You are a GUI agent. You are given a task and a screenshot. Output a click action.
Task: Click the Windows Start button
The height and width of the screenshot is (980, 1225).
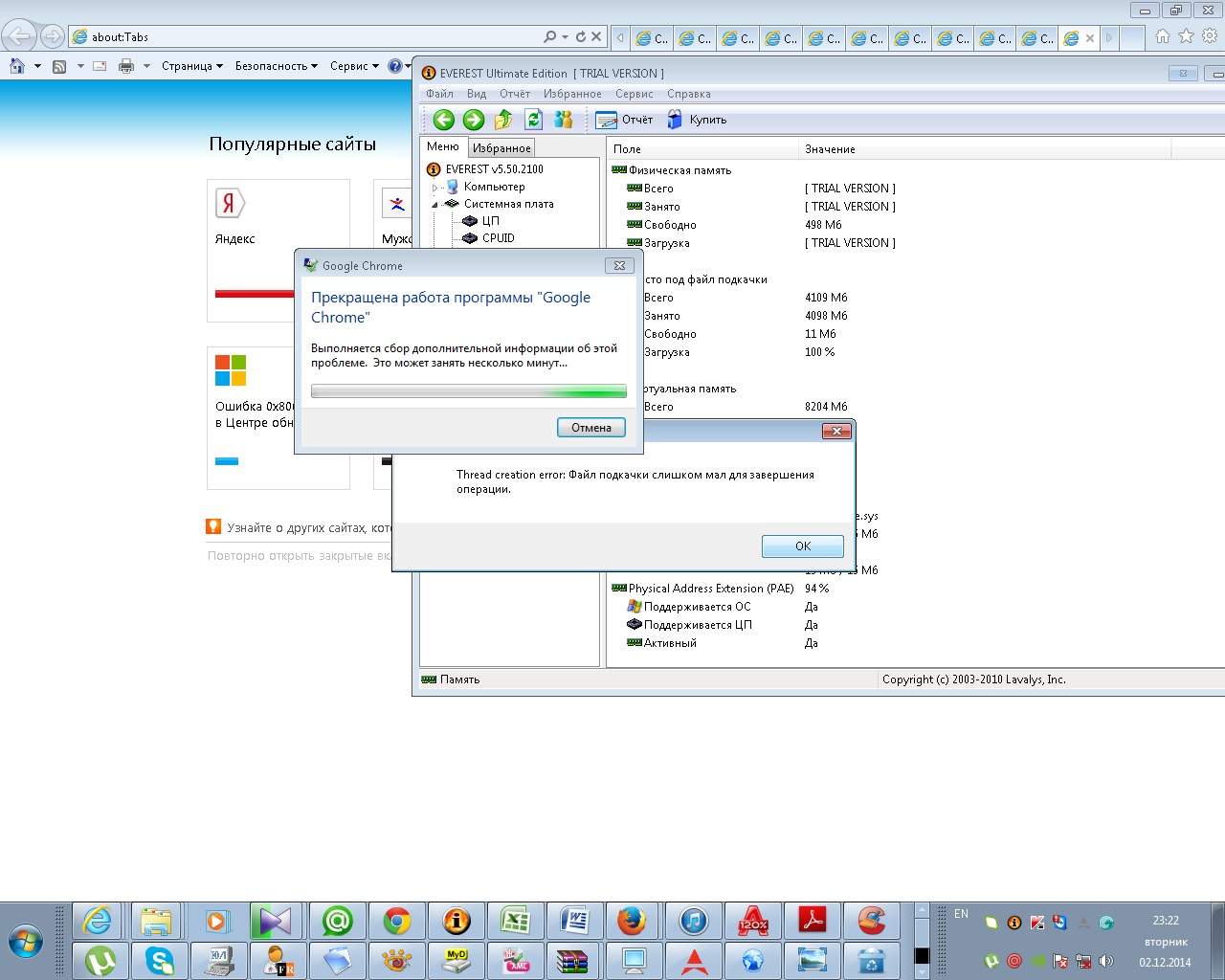26,943
